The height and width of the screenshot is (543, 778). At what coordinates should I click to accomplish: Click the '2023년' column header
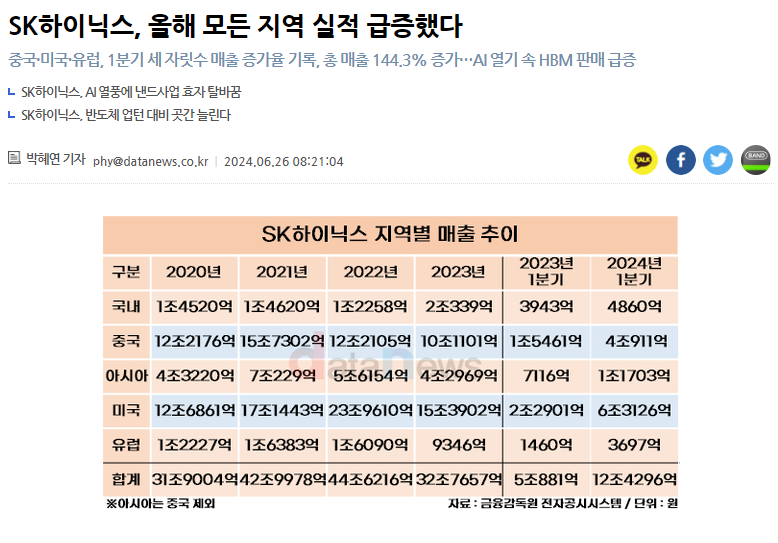[458, 272]
